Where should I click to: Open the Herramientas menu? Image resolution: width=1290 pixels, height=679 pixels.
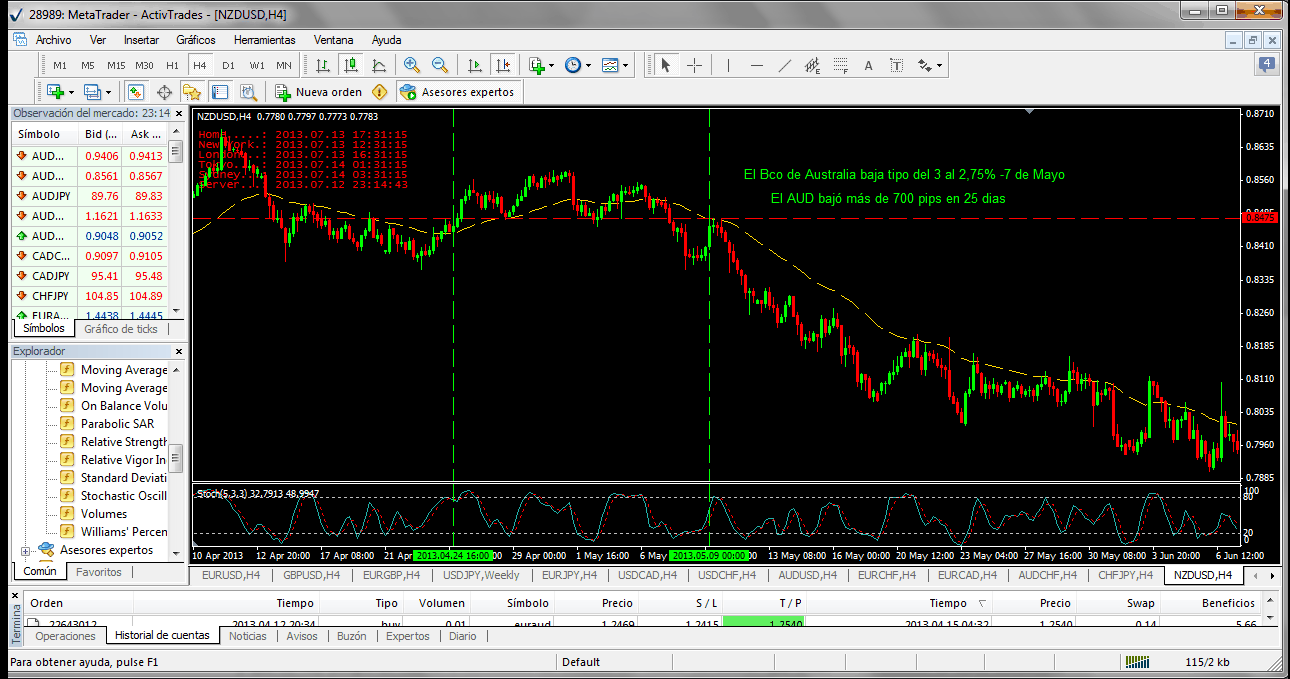[264, 40]
